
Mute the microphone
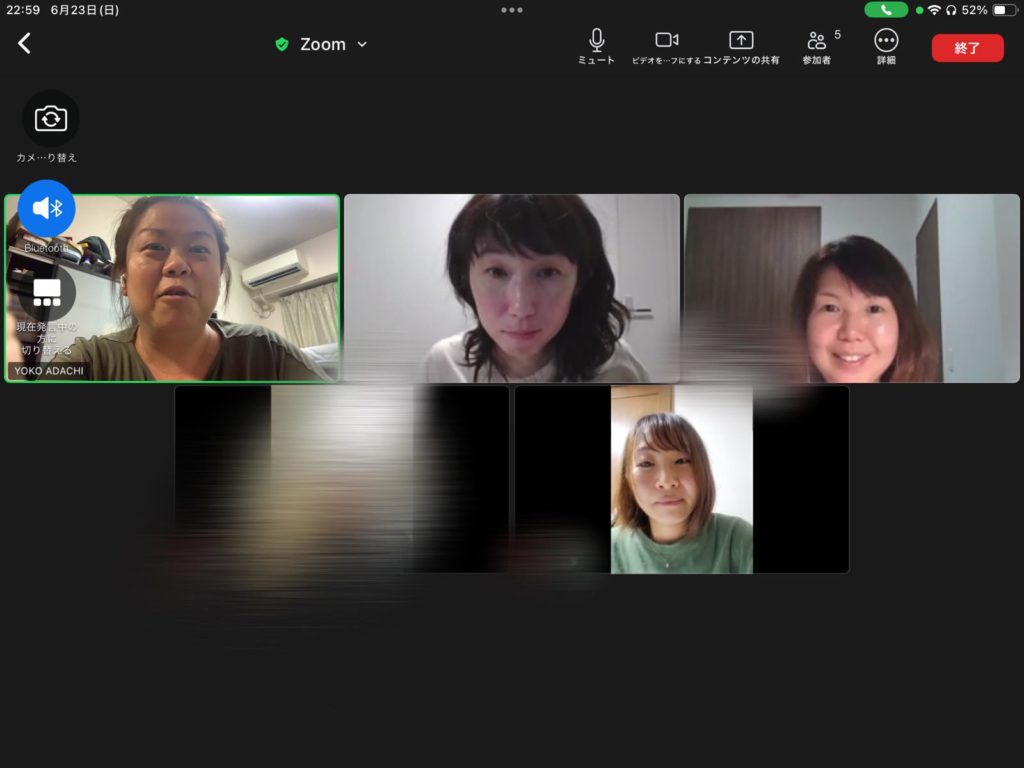point(596,45)
